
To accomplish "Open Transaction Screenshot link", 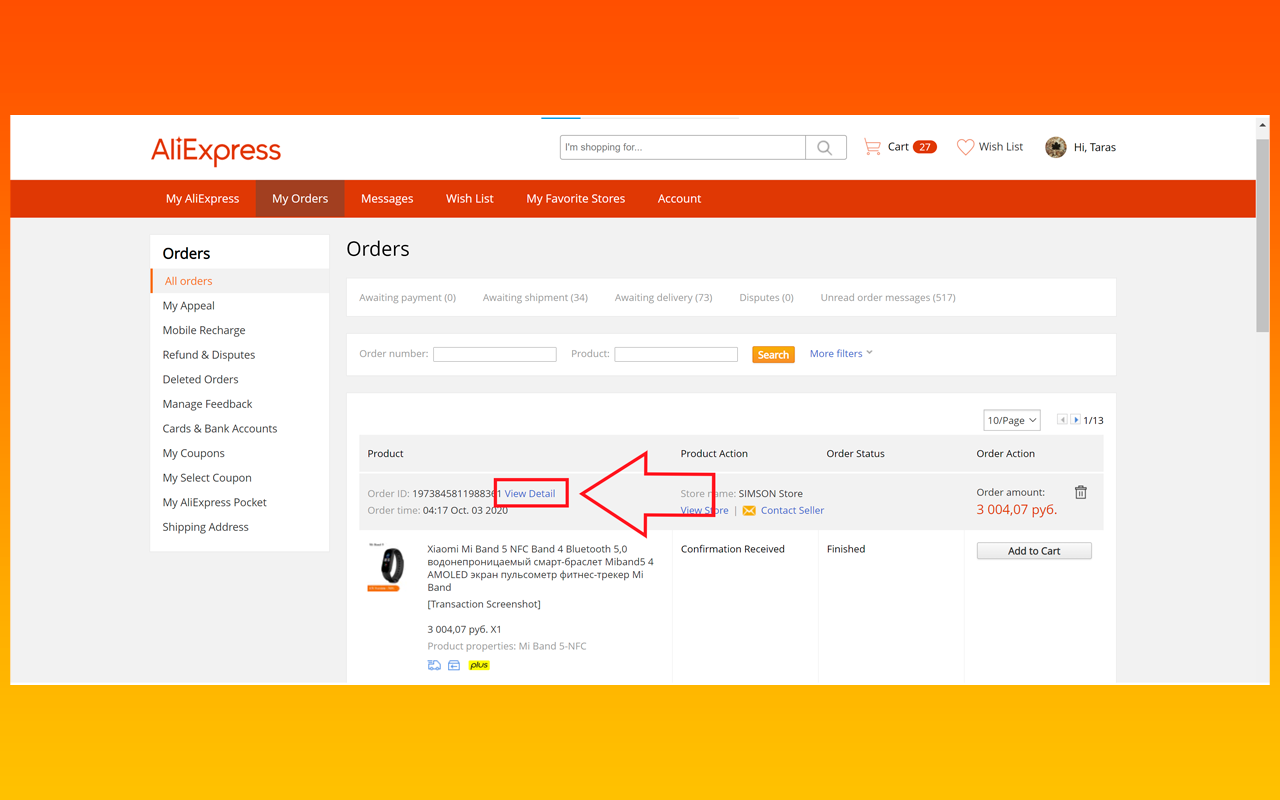I will coord(484,604).
